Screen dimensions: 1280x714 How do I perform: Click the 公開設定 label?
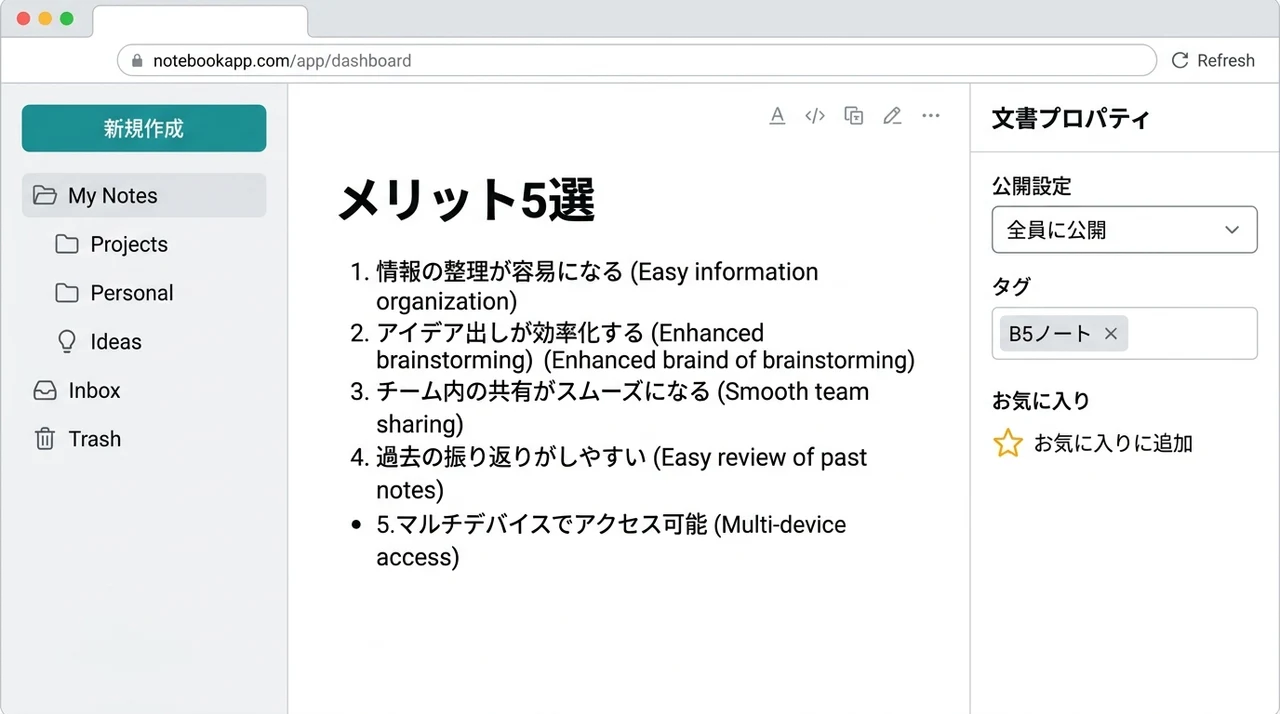(x=1031, y=186)
